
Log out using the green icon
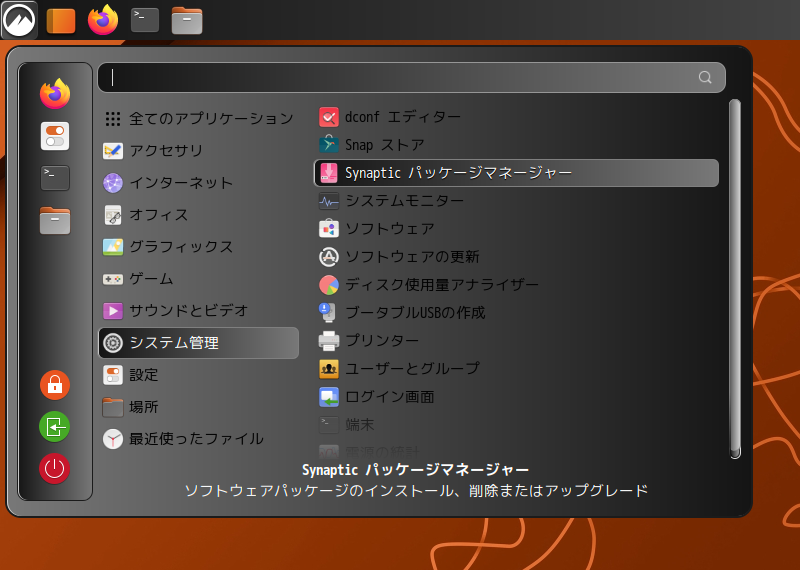tap(55, 427)
